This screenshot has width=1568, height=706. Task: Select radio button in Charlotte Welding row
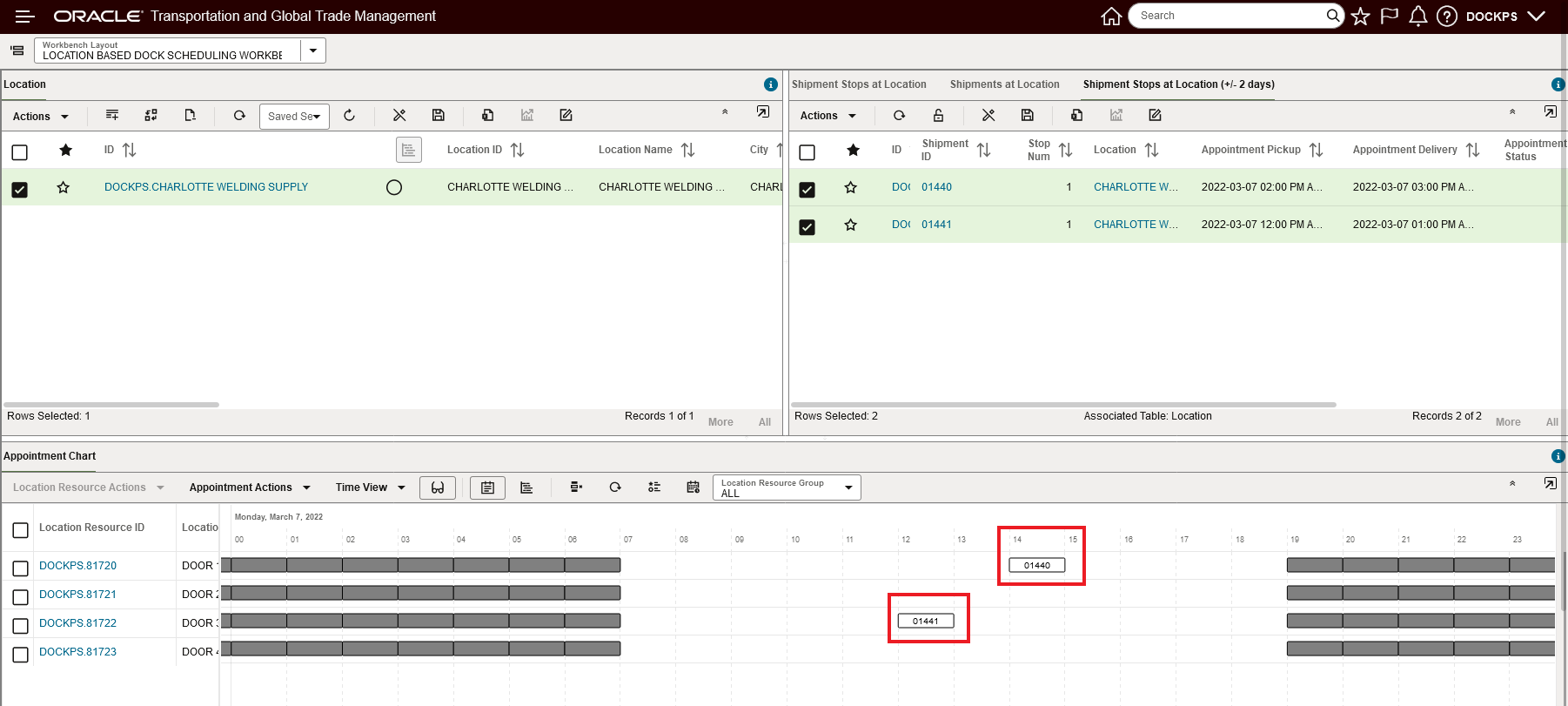[x=394, y=187]
